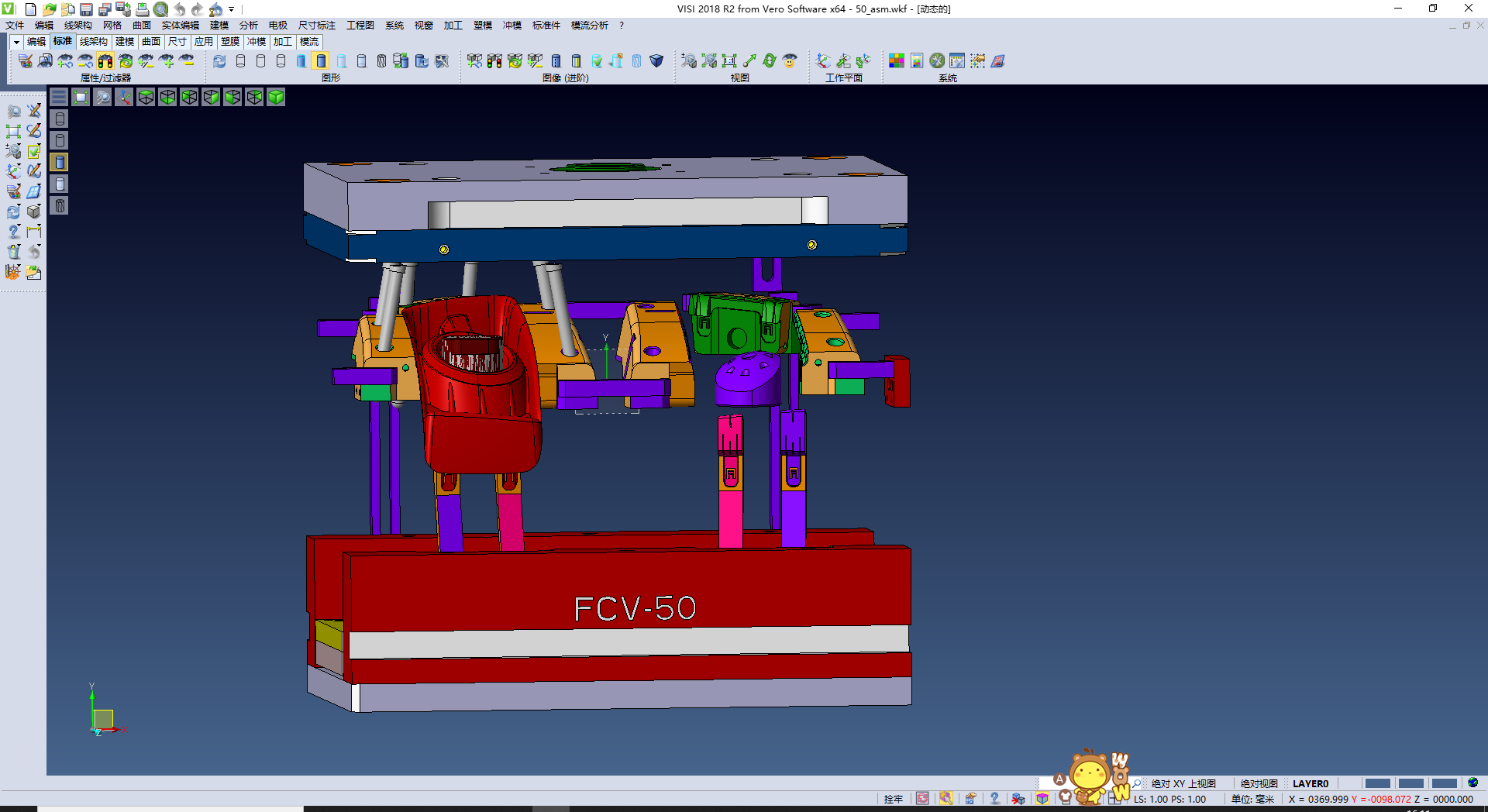
Task: Click the traffic light filter icon
Action: pos(105,60)
